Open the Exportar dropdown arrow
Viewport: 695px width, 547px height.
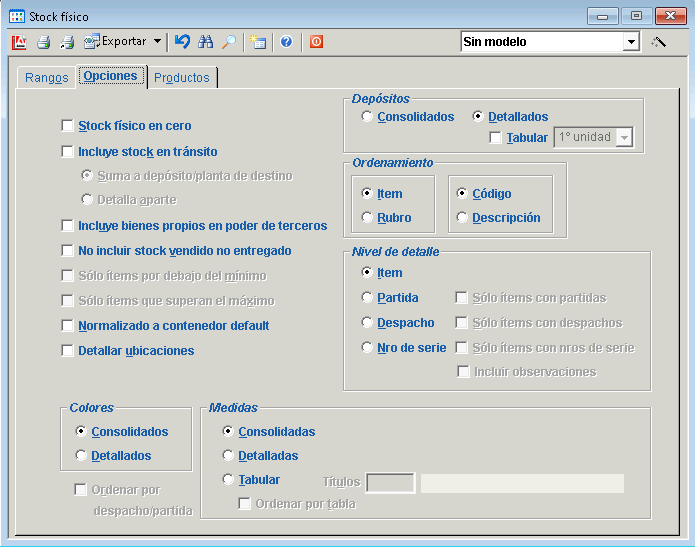point(157,42)
